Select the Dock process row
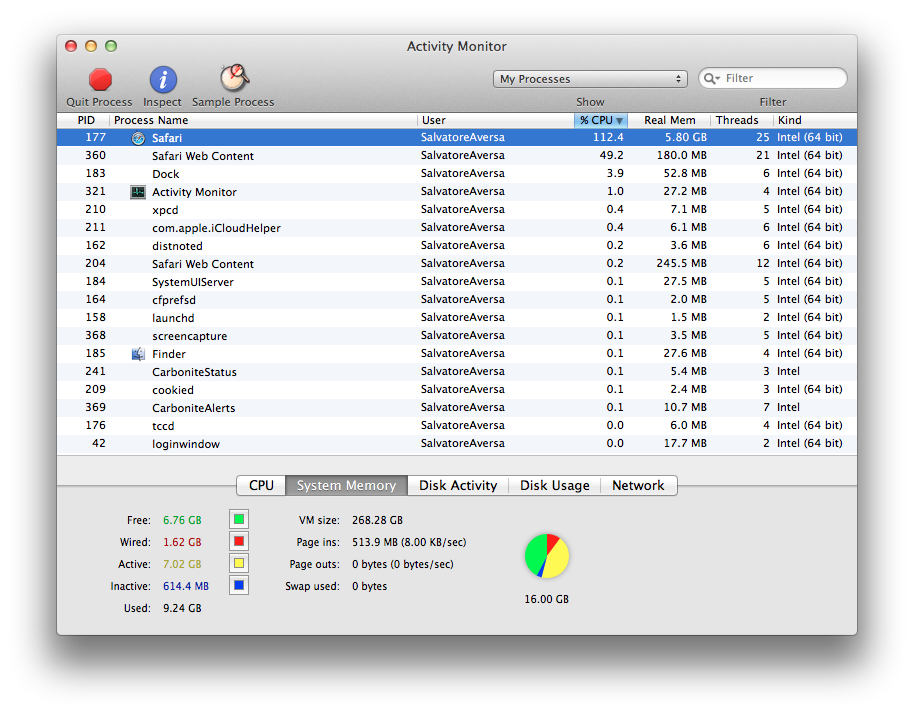This screenshot has height=714, width=914. click(x=457, y=174)
